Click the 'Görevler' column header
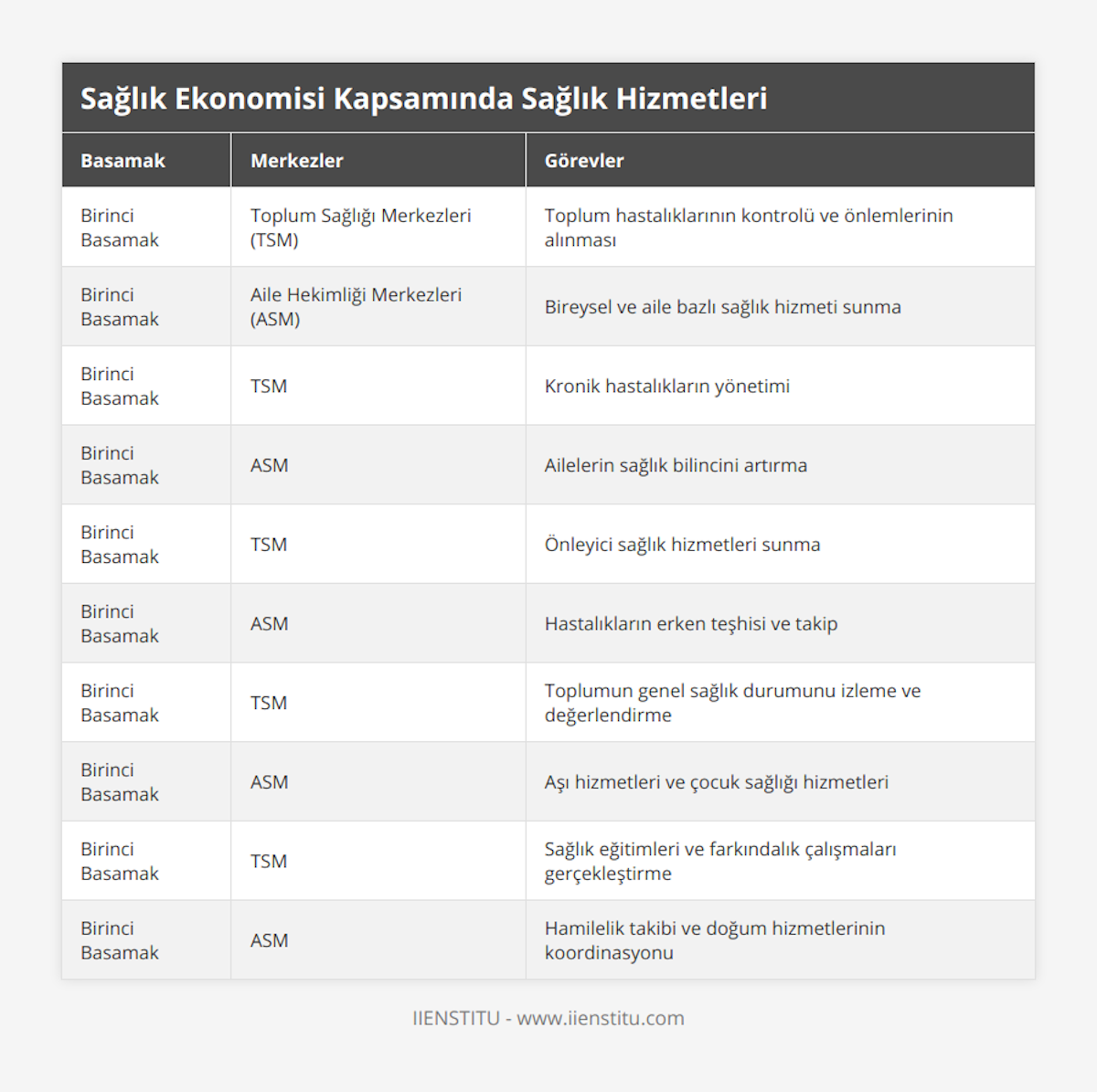 click(584, 161)
